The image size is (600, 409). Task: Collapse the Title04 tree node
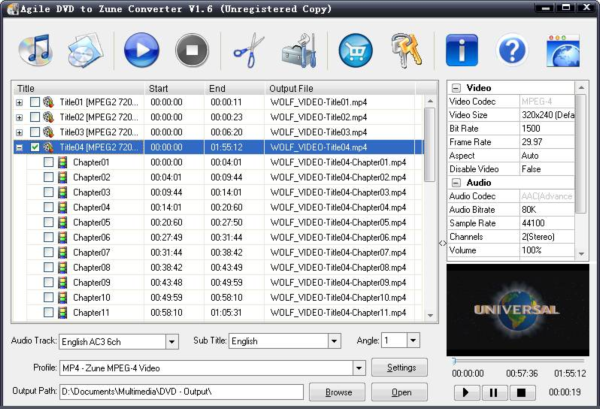pyautogui.click(x=20, y=147)
